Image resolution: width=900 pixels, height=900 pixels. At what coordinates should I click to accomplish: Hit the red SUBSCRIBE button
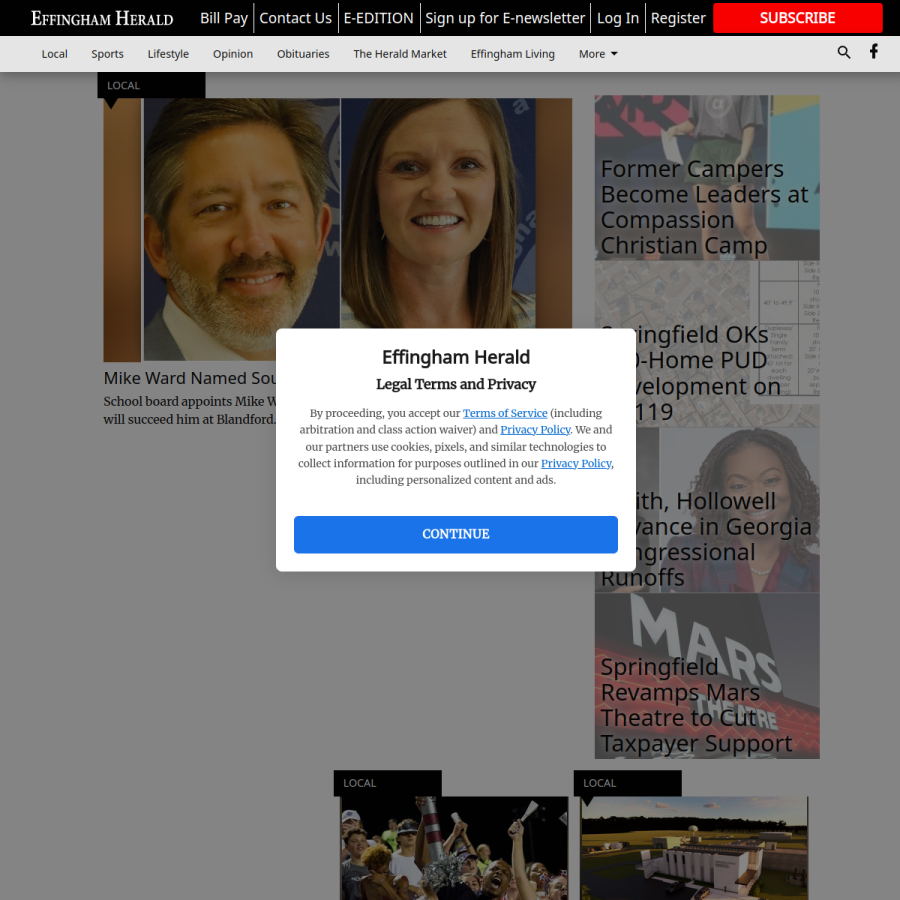(797, 18)
